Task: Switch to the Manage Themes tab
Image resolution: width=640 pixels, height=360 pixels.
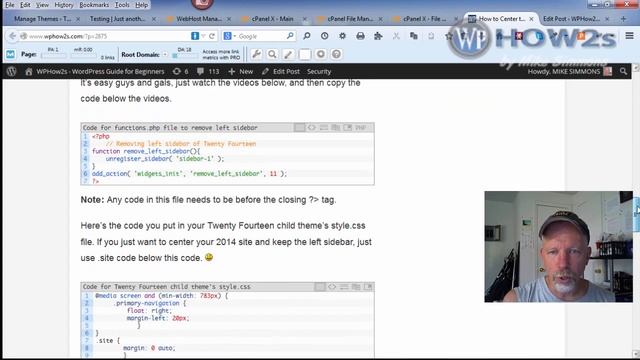Action: point(42,19)
